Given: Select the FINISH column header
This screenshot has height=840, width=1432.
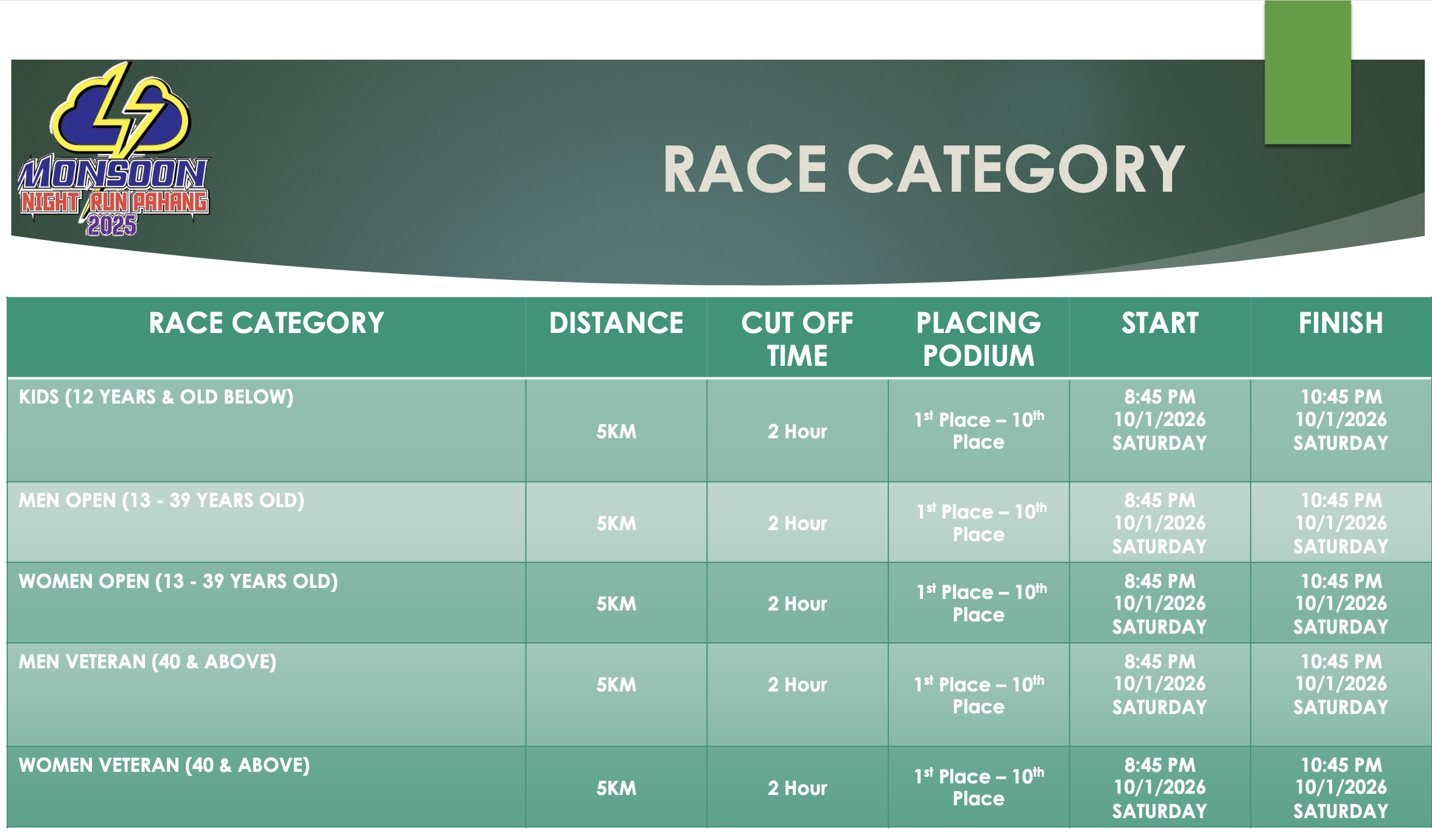Looking at the screenshot, I should 1341,323.
